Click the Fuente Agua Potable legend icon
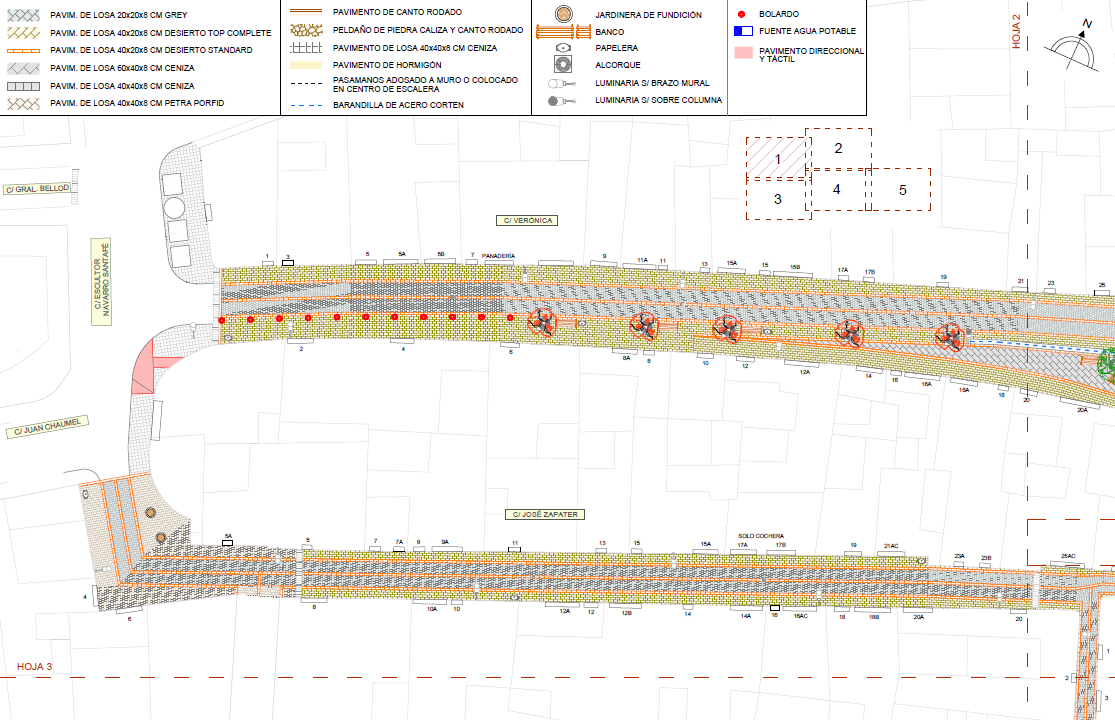The height and width of the screenshot is (720, 1115). (740, 31)
